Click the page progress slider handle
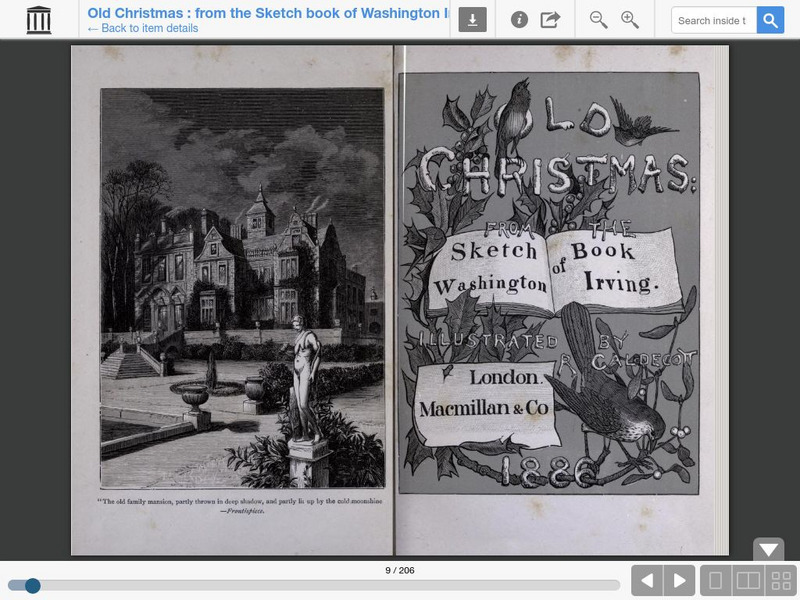Screen dimensions: 800x600 (x=32, y=584)
